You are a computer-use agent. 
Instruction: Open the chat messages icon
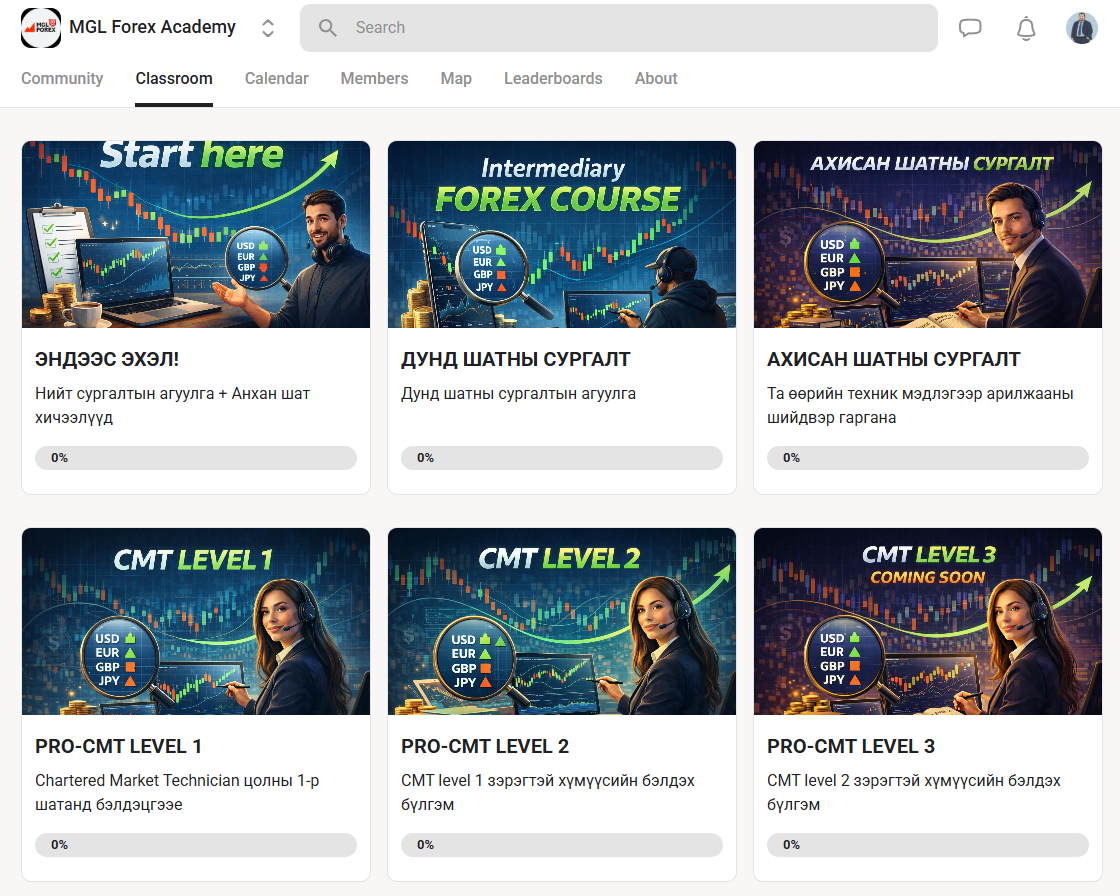coord(970,28)
